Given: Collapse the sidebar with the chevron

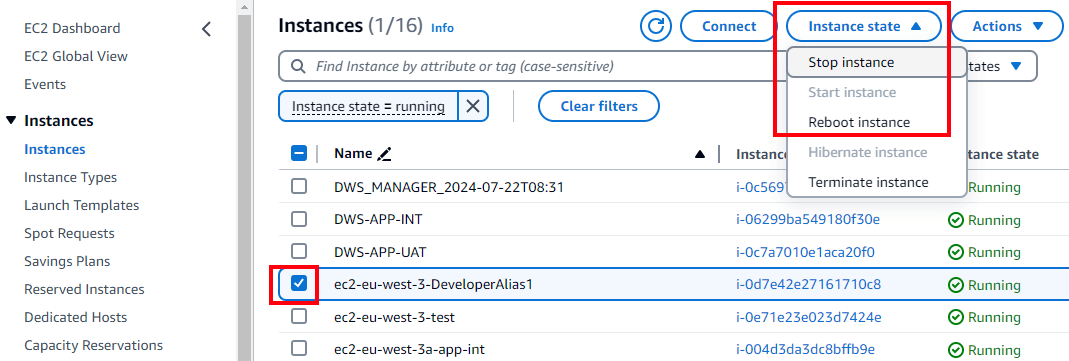Looking at the screenshot, I should tap(207, 29).
